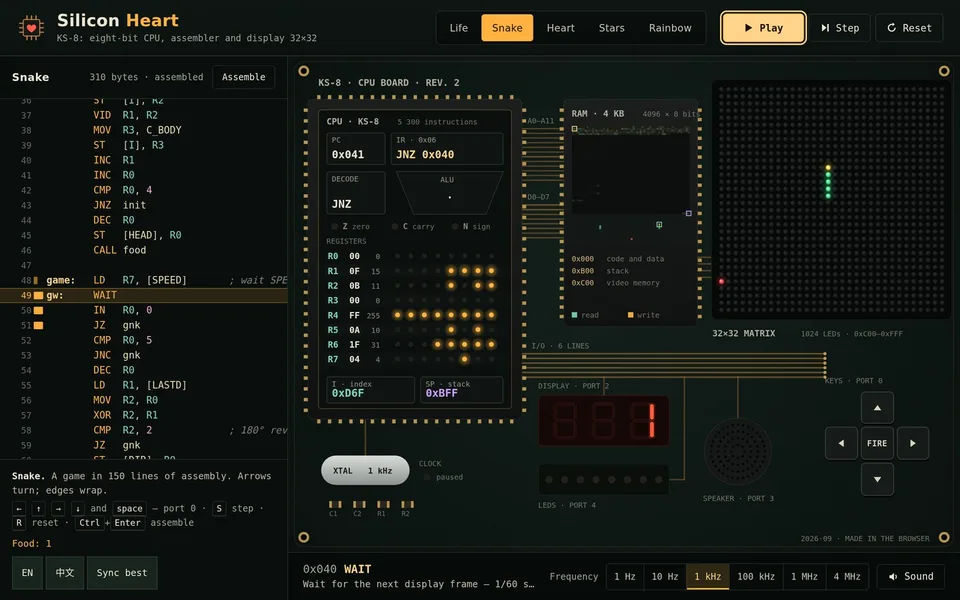
Task: Click the FIRE keypad button
Action: pos(877,443)
